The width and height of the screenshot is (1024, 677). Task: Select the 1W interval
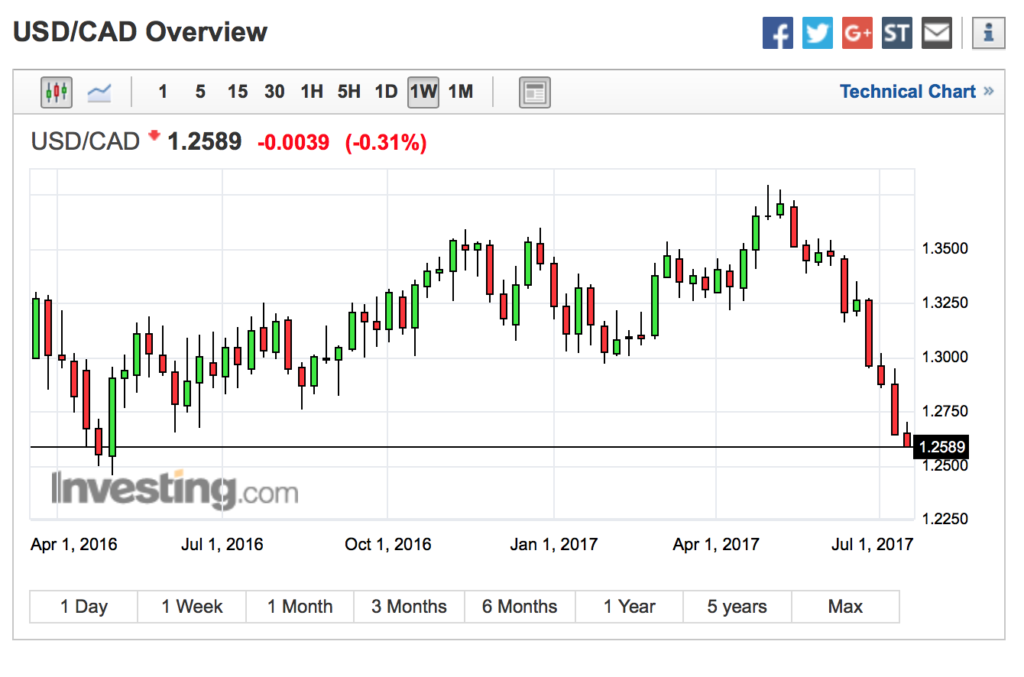coord(423,92)
